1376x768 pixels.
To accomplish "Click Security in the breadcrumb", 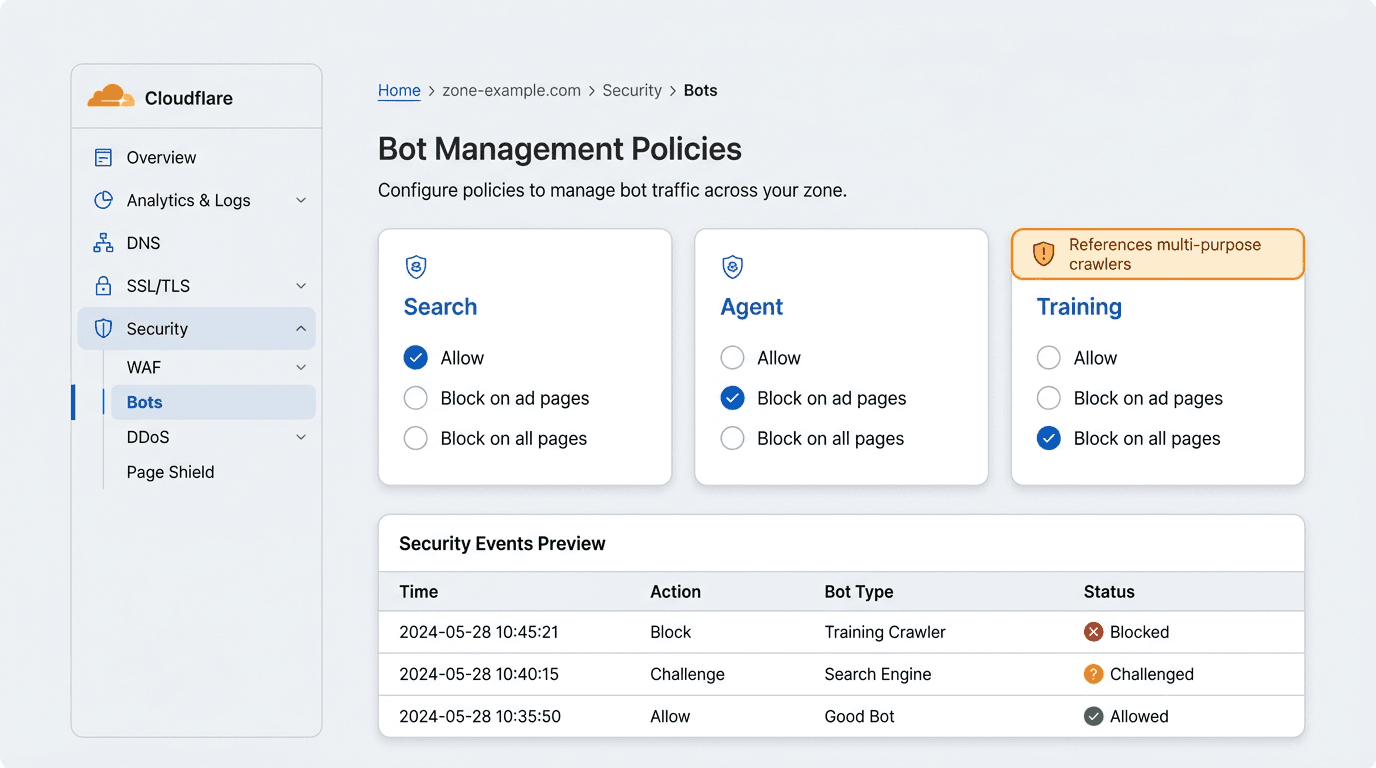I will pos(632,90).
